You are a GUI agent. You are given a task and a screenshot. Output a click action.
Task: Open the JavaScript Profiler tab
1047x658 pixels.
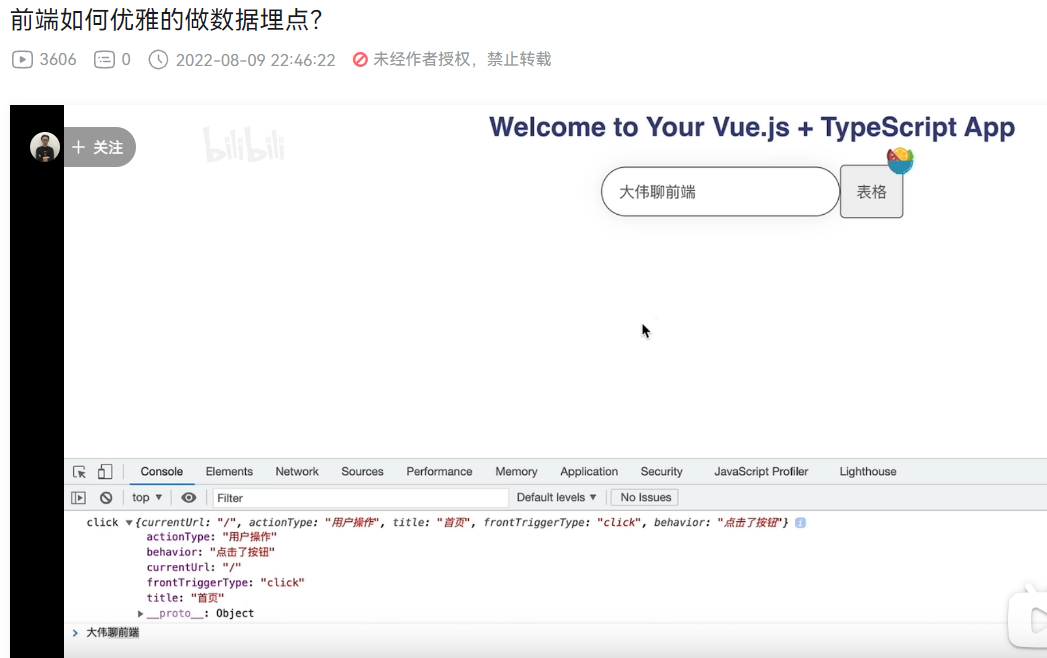pyautogui.click(x=761, y=472)
